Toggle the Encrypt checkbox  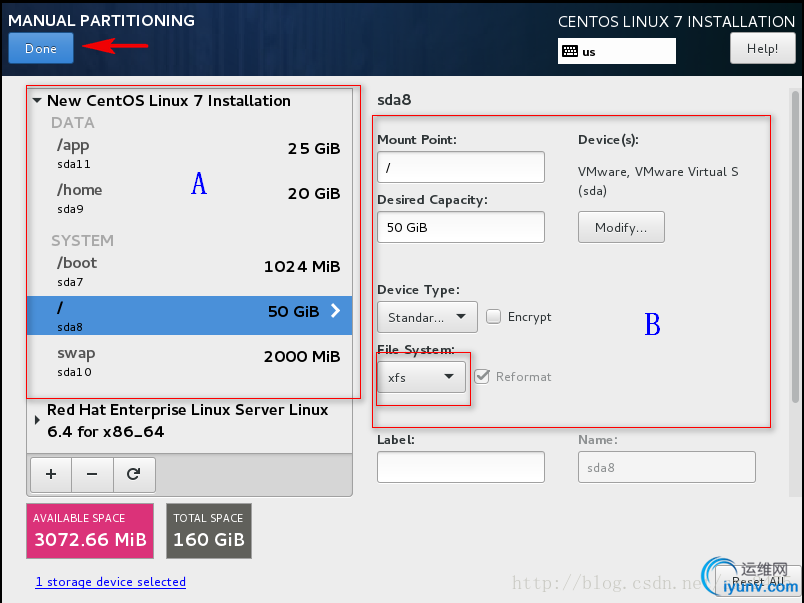(493, 316)
